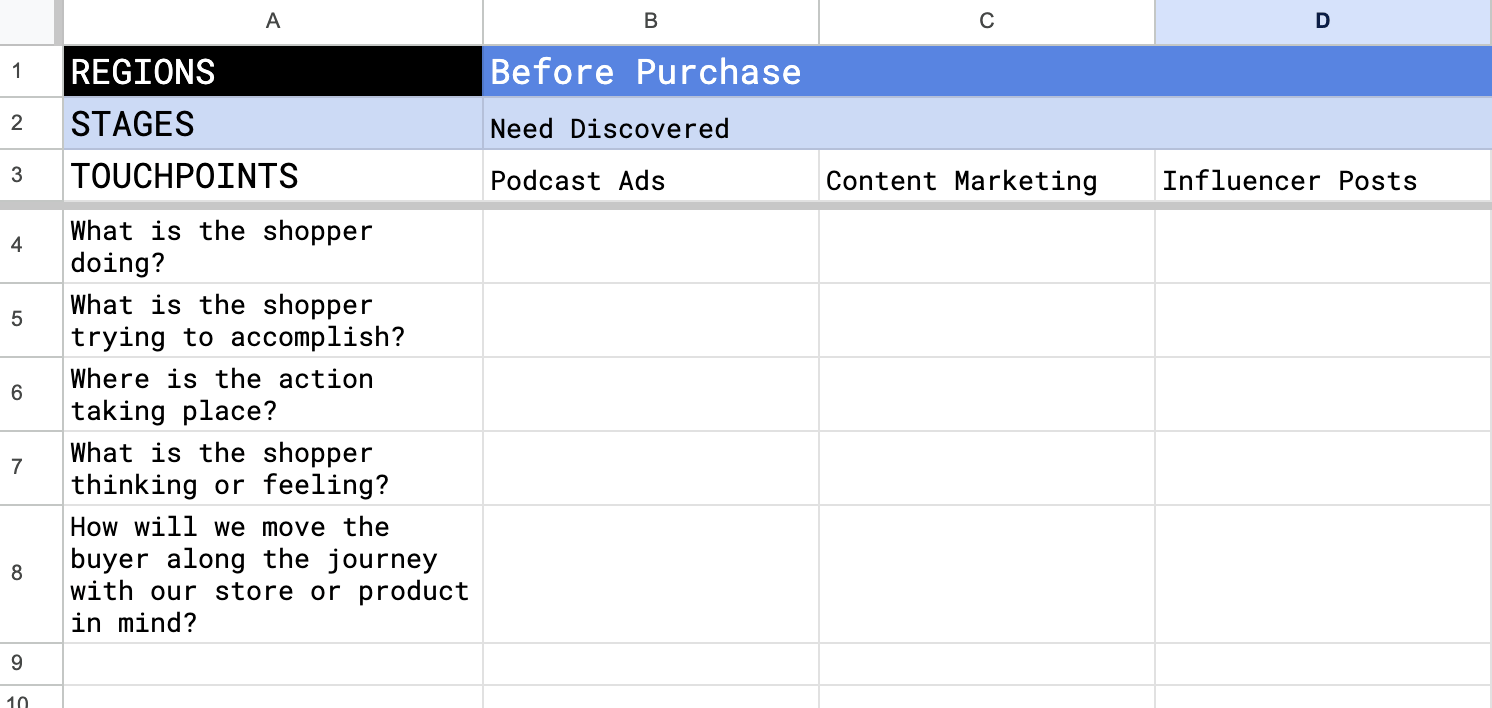1492x708 pixels.
Task: Click the TOUCHPOINTS cell
Action: click(x=272, y=176)
